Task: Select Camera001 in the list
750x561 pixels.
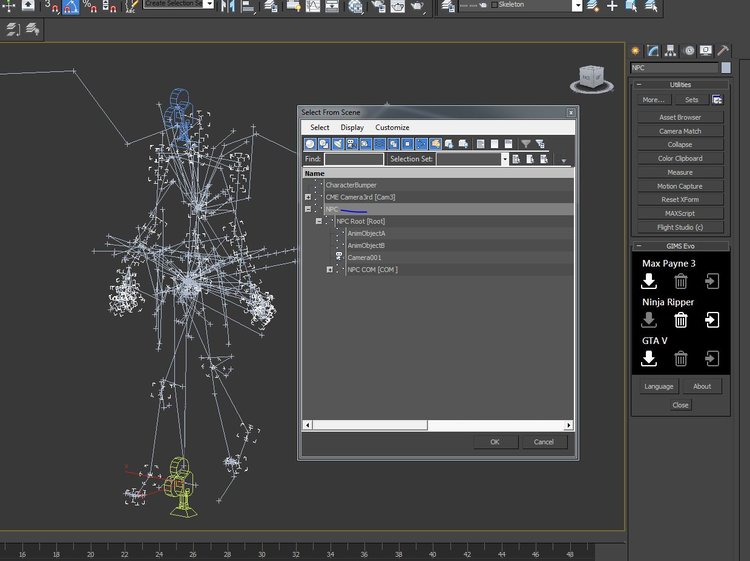Action: tap(364, 257)
